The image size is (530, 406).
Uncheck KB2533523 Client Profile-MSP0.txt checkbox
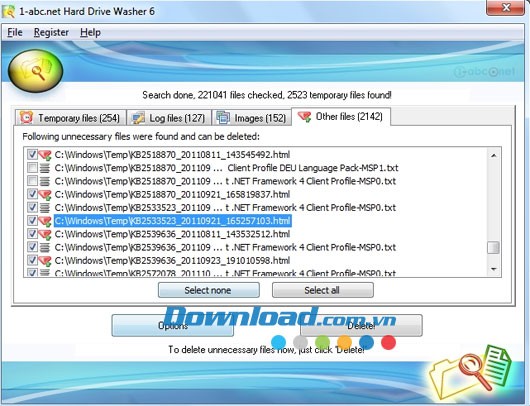tap(32, 207)
